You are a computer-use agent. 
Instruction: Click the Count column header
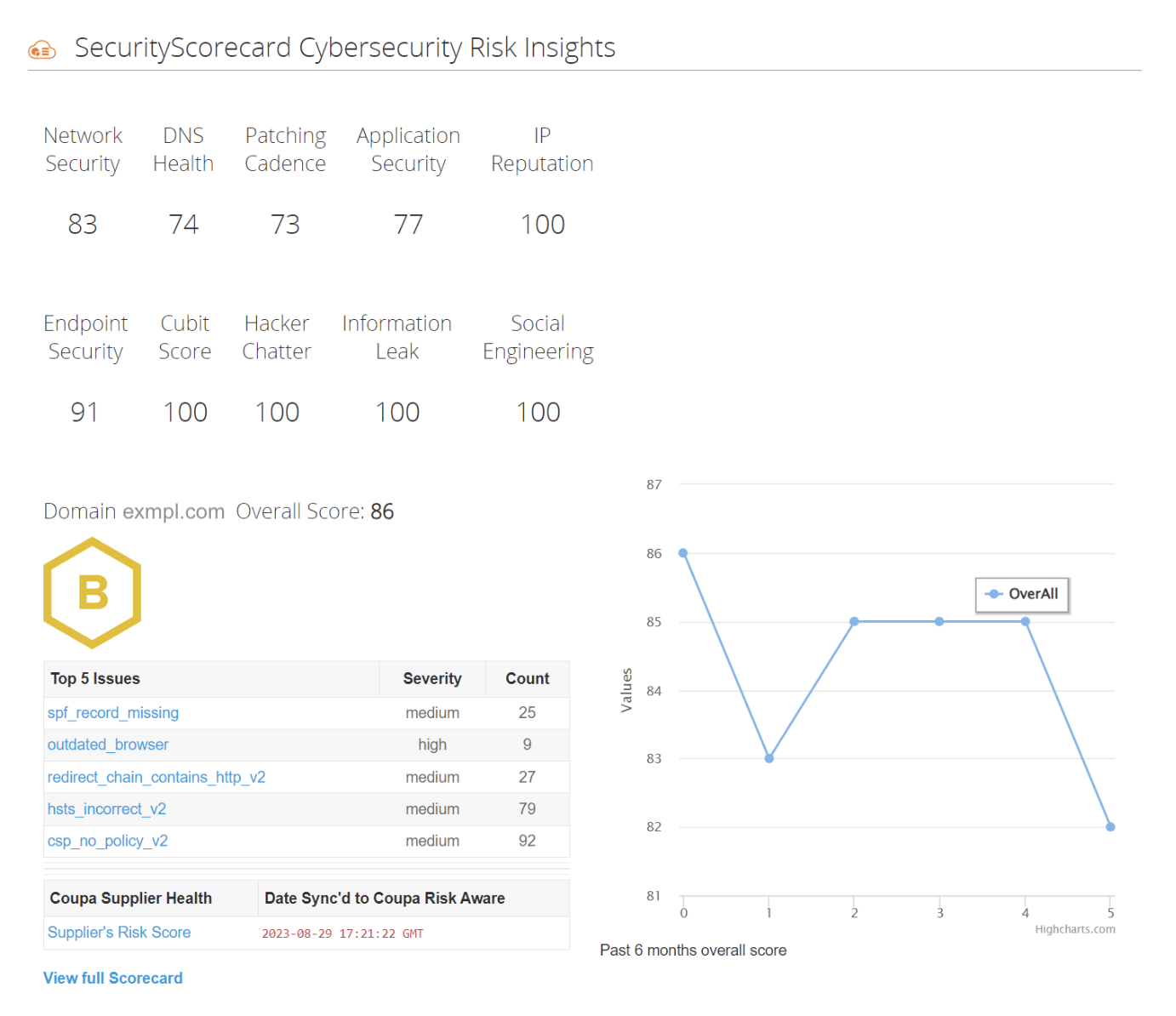coord(528,679)
